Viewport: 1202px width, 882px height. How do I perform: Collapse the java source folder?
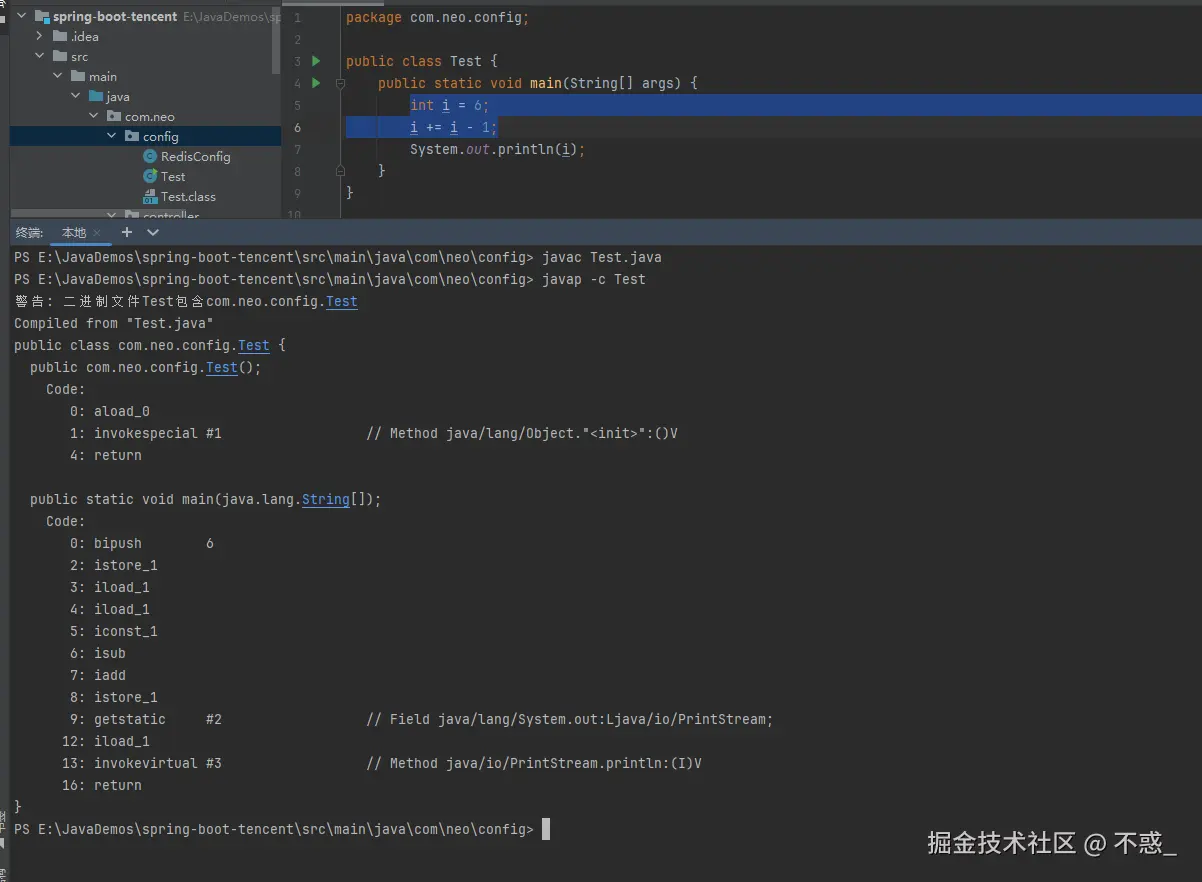pos(75,96)
